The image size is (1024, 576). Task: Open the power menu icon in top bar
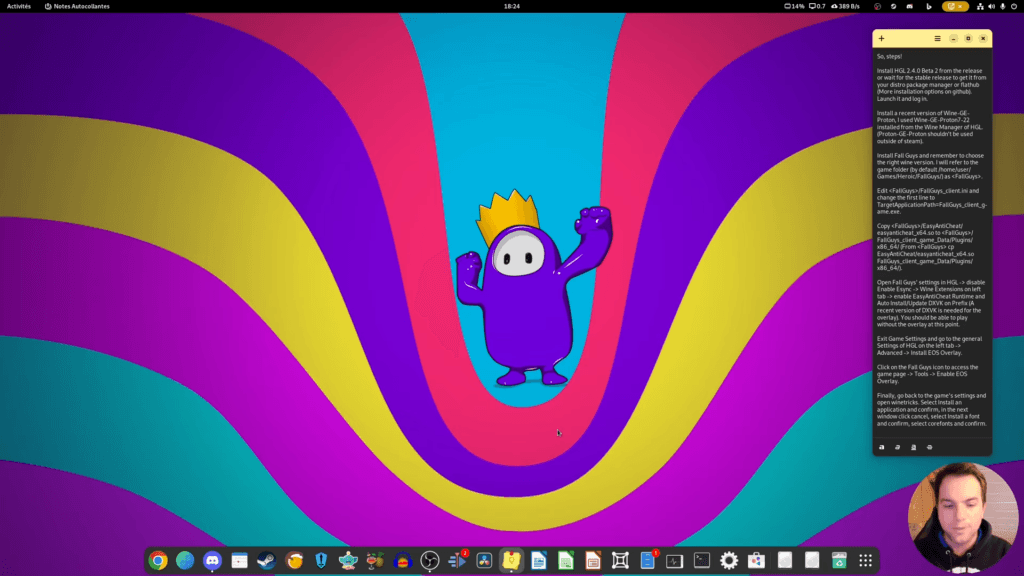(x=1014, y=6)
